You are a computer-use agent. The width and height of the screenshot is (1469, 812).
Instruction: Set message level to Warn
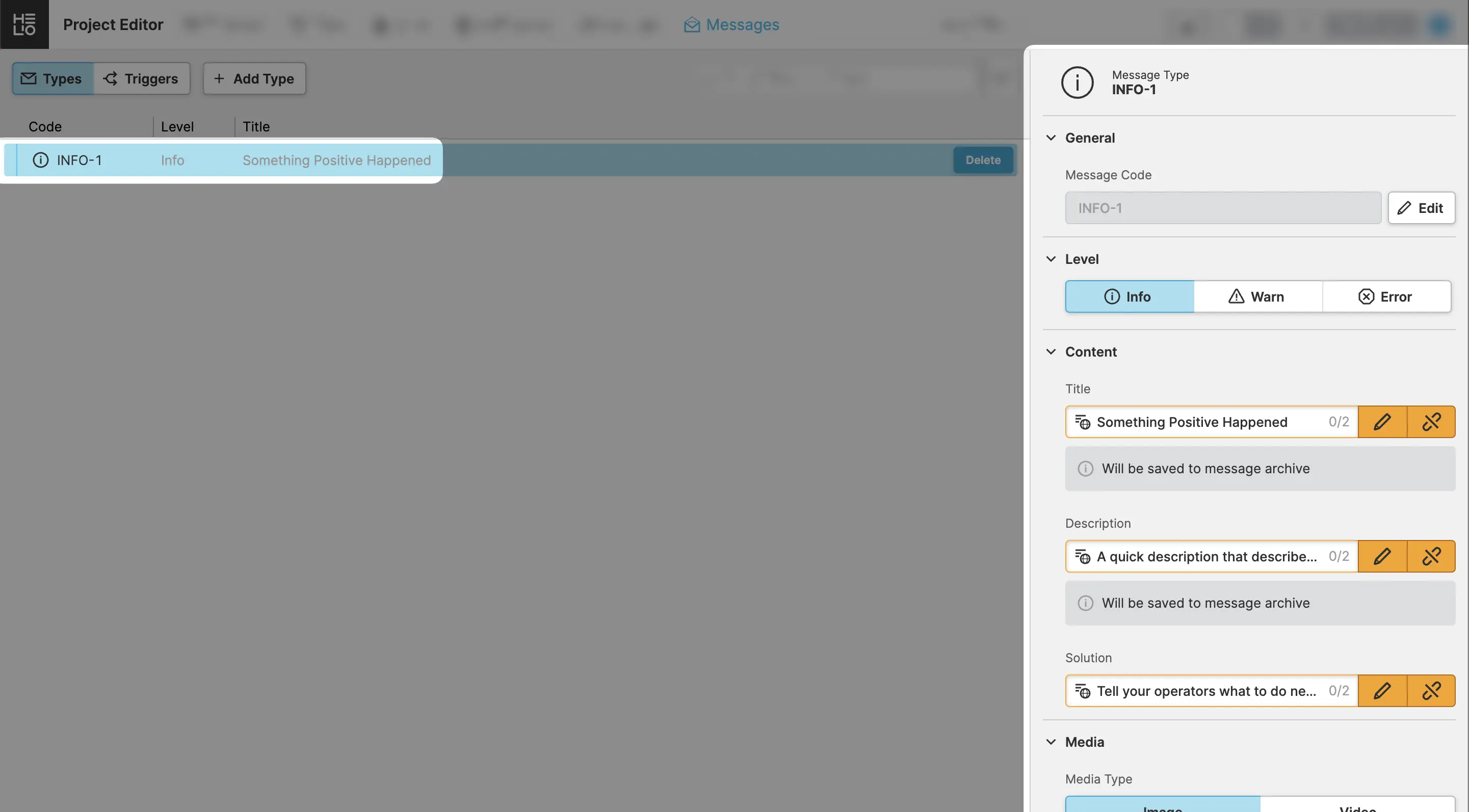click(1257, 296)
